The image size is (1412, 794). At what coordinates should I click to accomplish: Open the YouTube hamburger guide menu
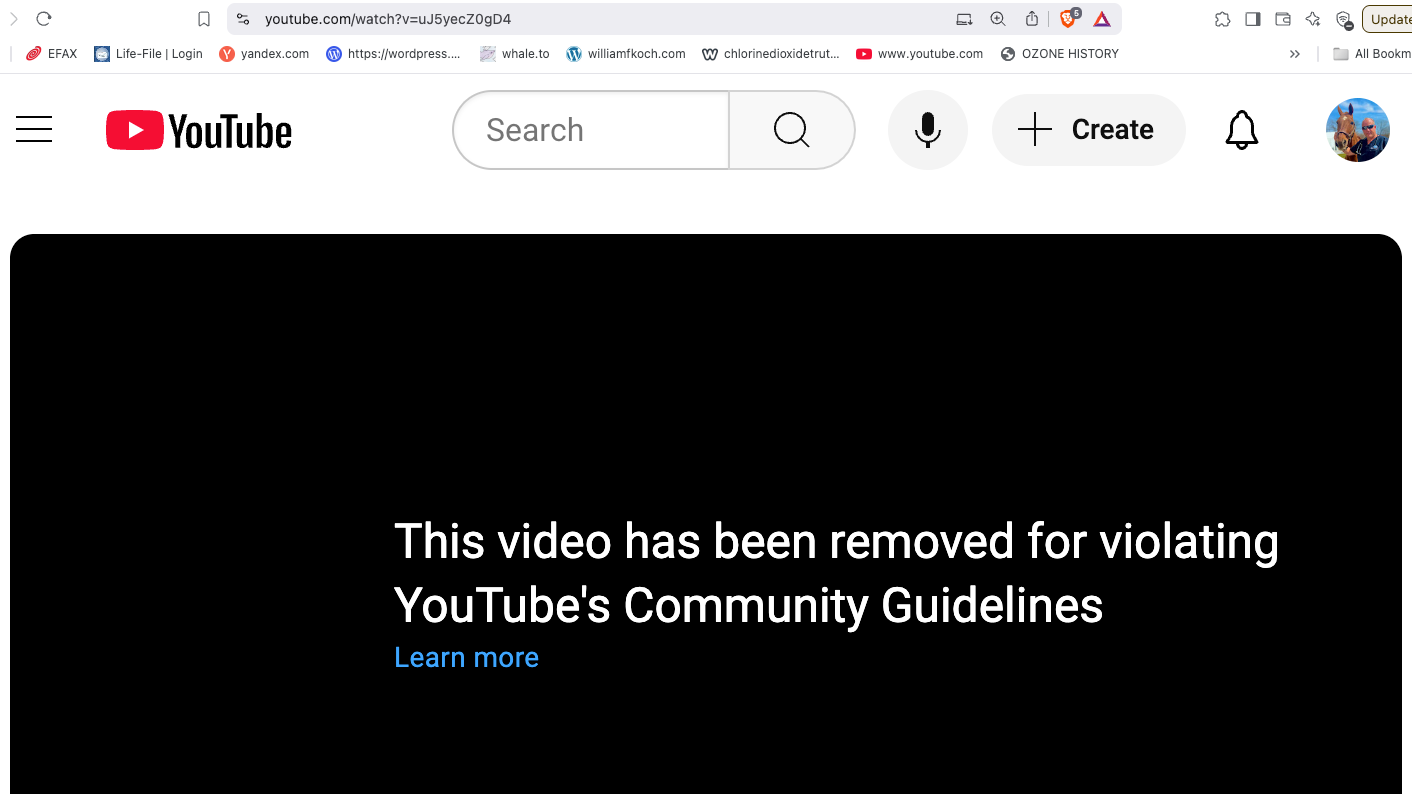pos(34,129)
